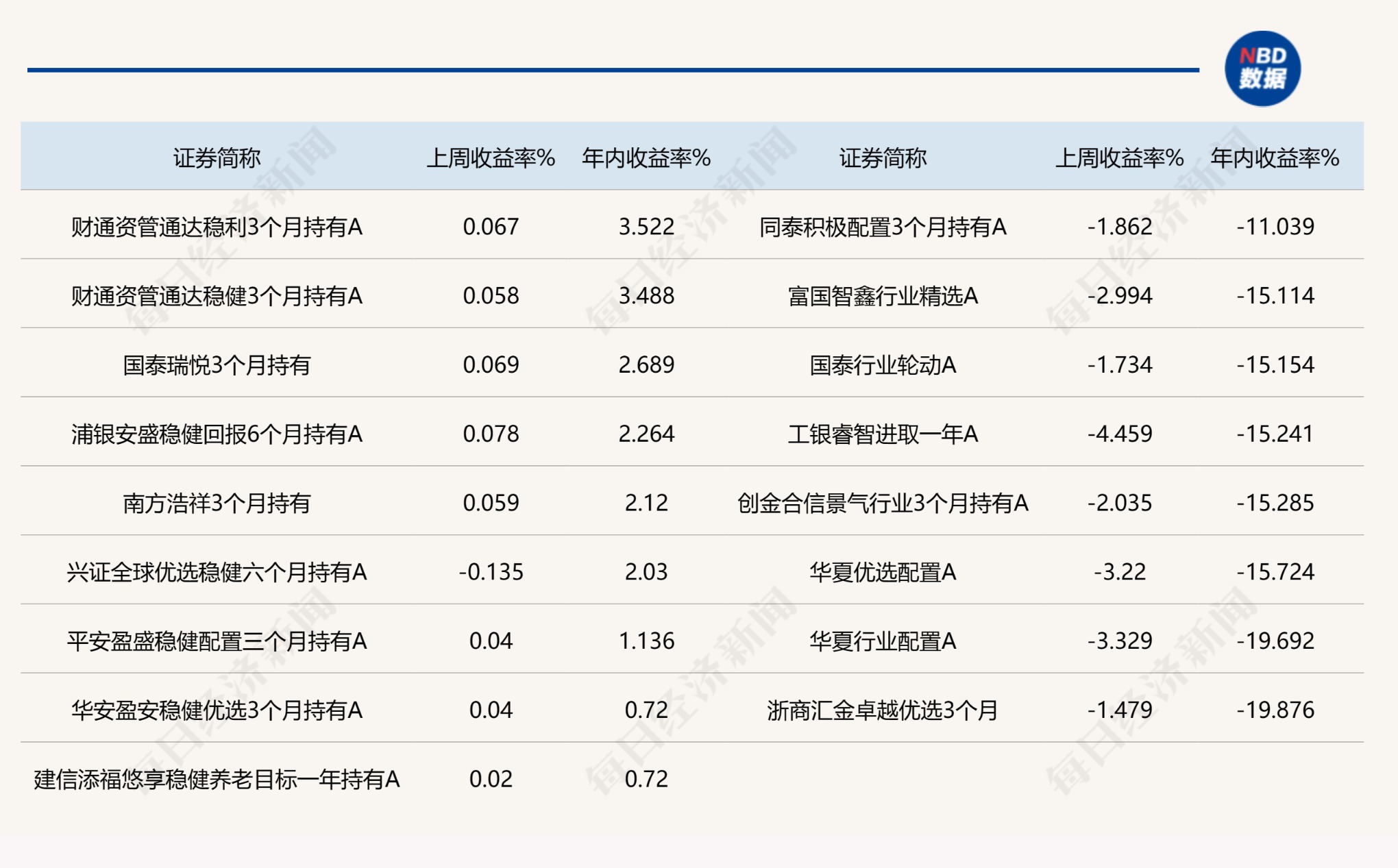Image resolution: width=1398 pixels, height=868 pixels.
Task: Select 南方浩祥3个月持有 fund name
Action: click(217, 503)
